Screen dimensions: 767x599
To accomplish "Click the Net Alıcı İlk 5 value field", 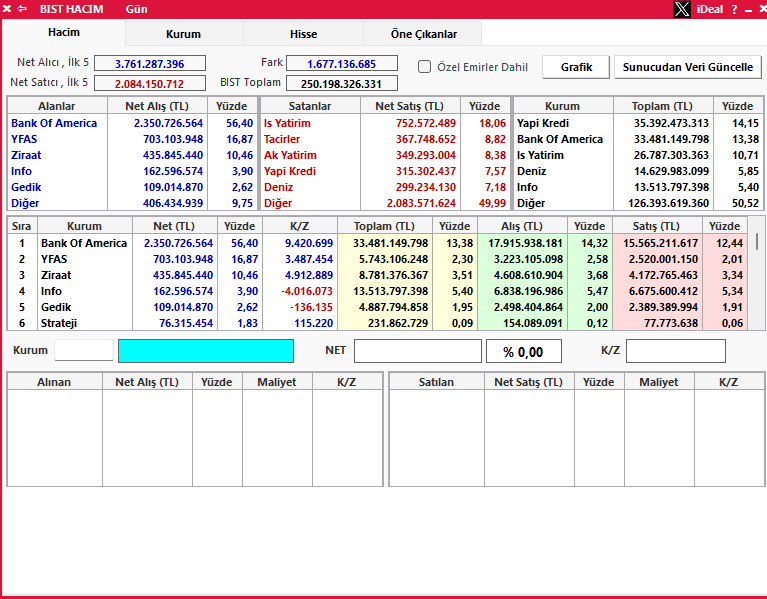I will click(x=150, y=64).
